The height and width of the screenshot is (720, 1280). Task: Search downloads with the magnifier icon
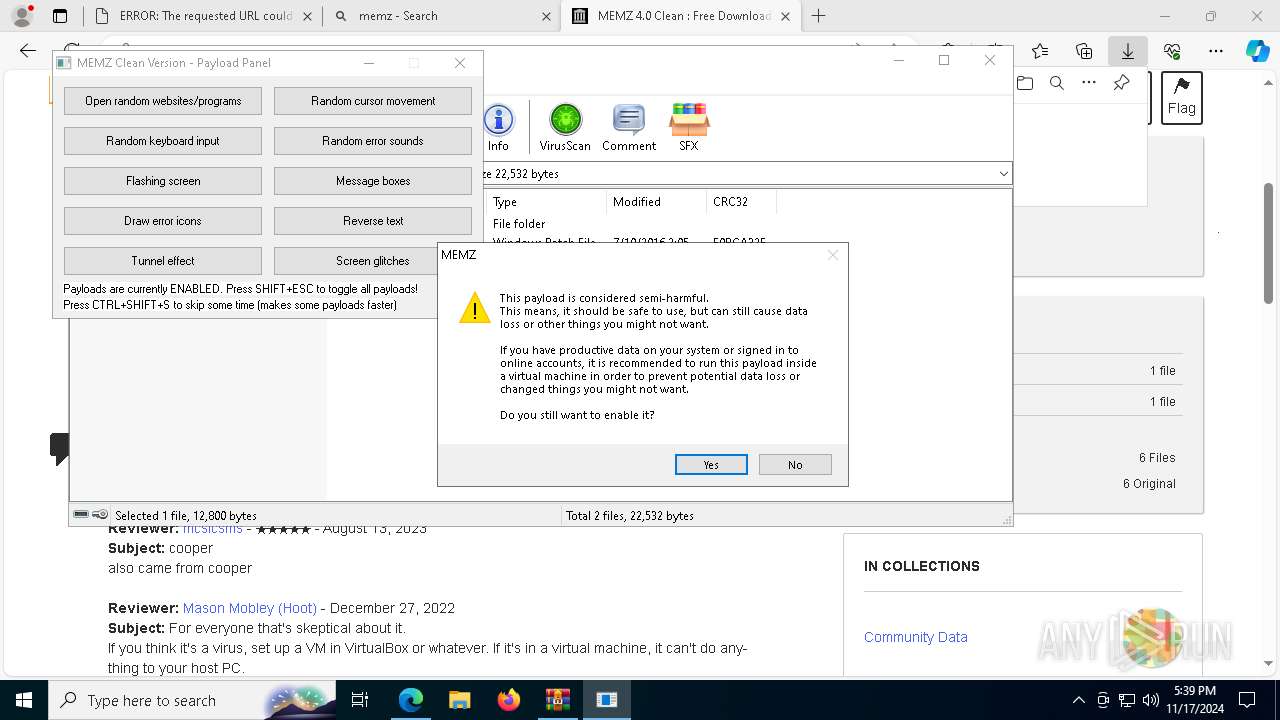[x=1057, y=83]
